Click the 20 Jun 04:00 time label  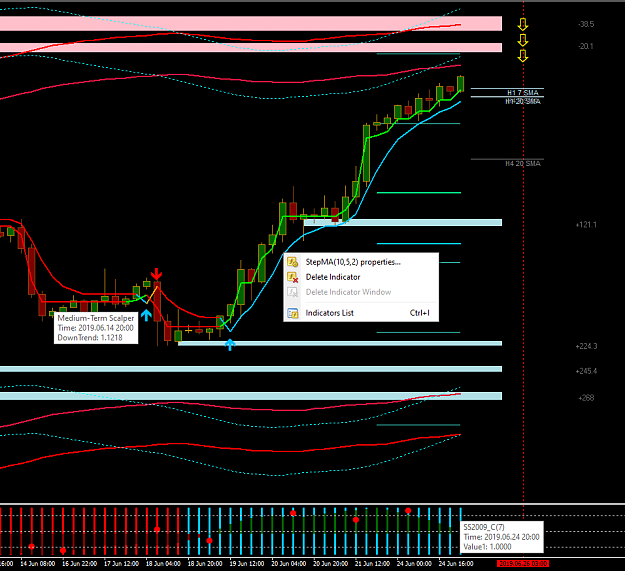(x=289, y=563)
